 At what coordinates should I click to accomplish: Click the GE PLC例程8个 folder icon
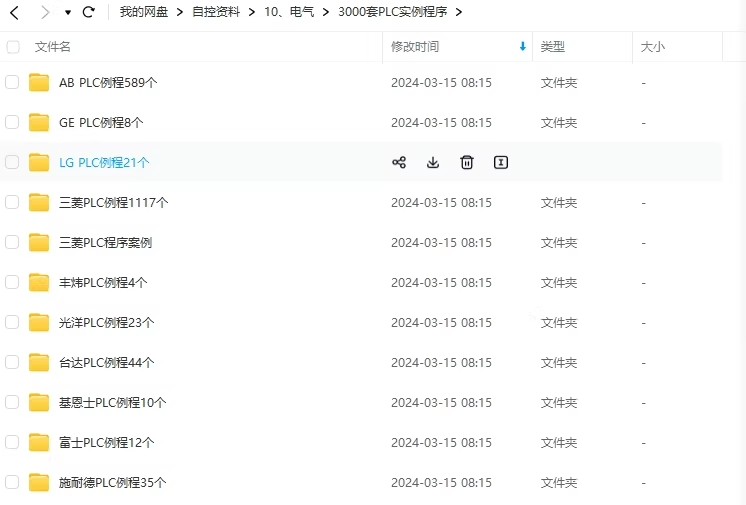coord(39,122)
